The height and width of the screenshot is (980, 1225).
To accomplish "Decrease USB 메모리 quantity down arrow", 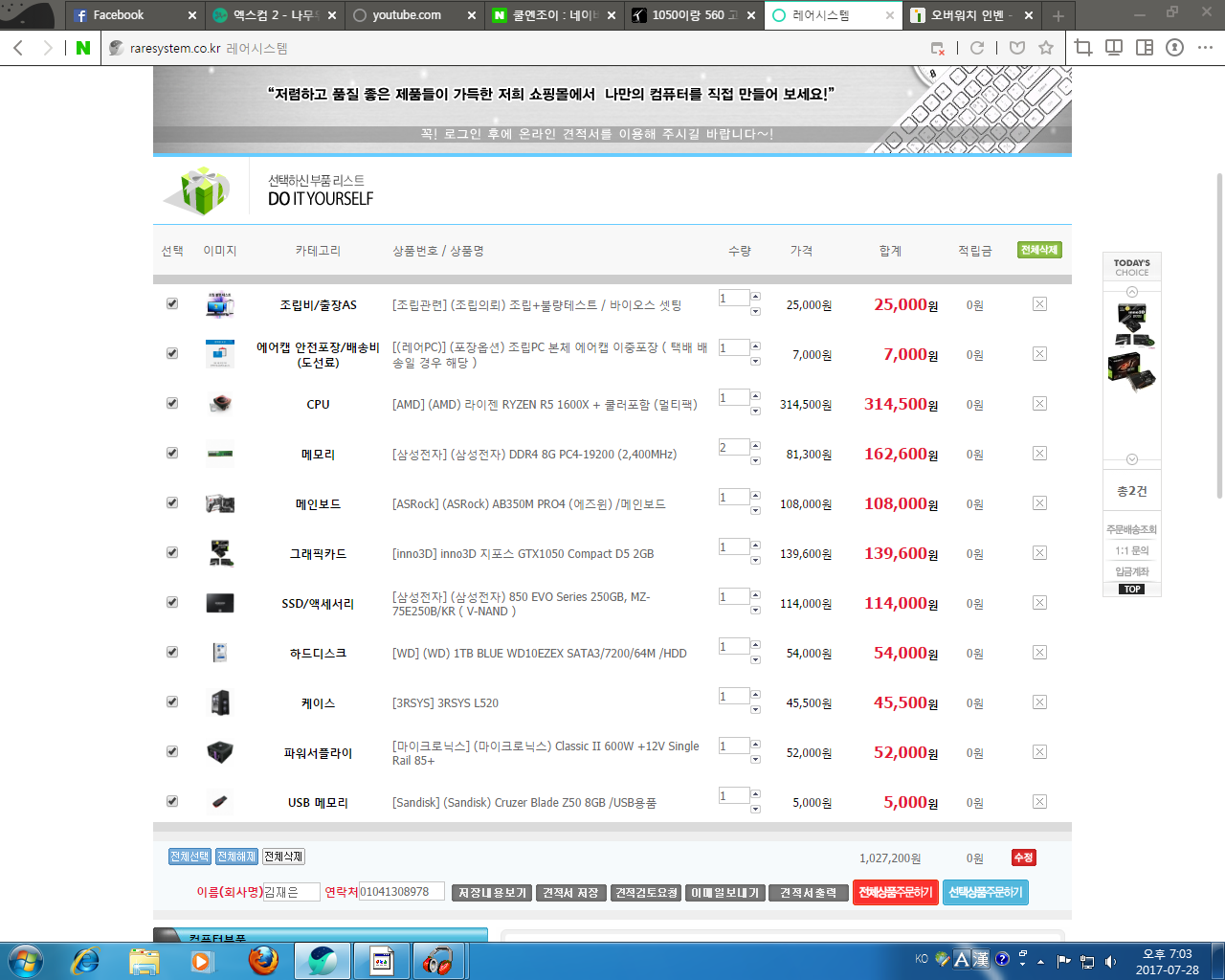I will pos(755,809).
